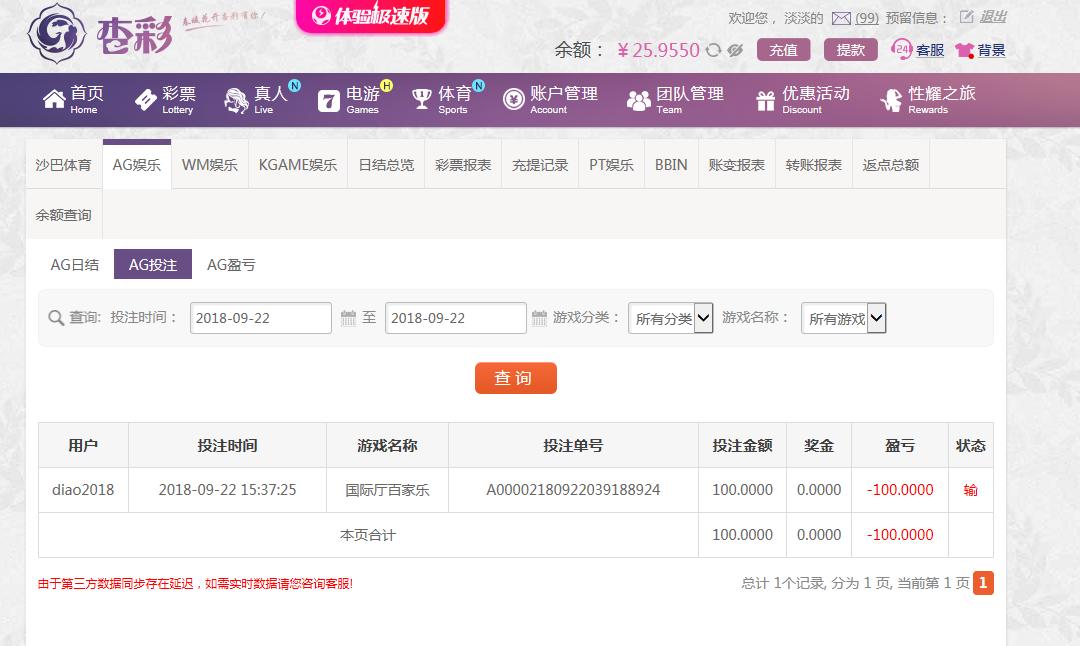This screenshot has width=1080, height=646.
Task: Open 24-hour customer service icon
Action: tap(899, 48)
